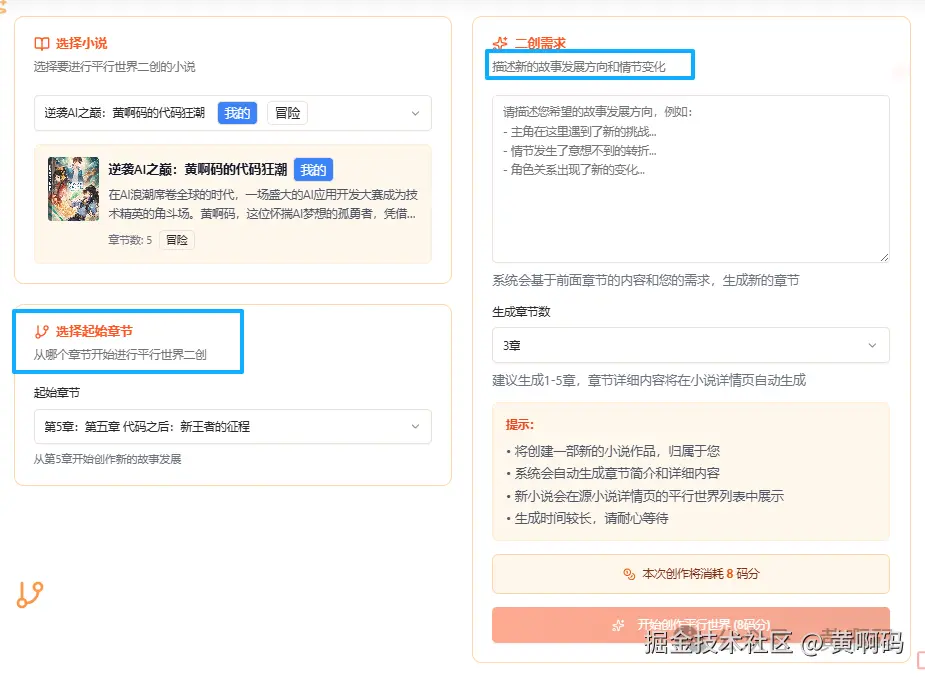
Task: Toggle the 我的 badge in the novel selector row
Action: tap(237, 113)
